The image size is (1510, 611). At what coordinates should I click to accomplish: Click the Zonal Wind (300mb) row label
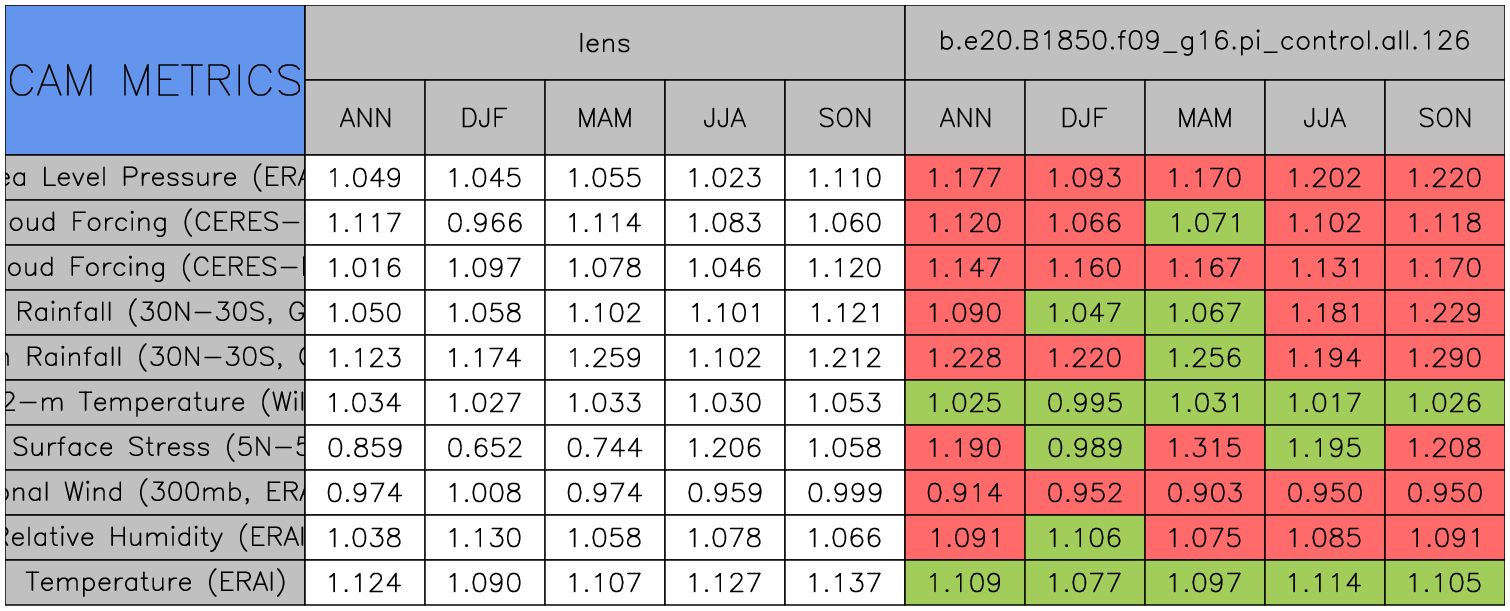(155, 492)
